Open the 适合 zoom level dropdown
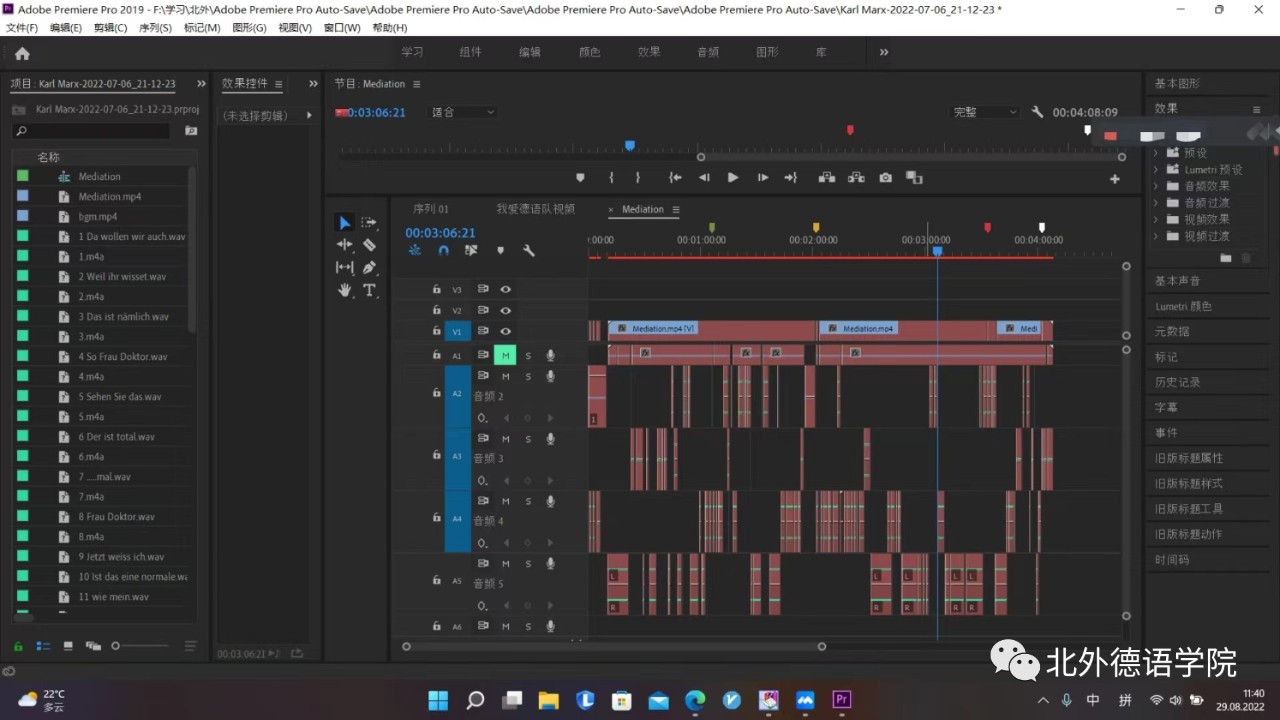The width and height of the screenshot is (1280, 720). [x=463, y=112]
